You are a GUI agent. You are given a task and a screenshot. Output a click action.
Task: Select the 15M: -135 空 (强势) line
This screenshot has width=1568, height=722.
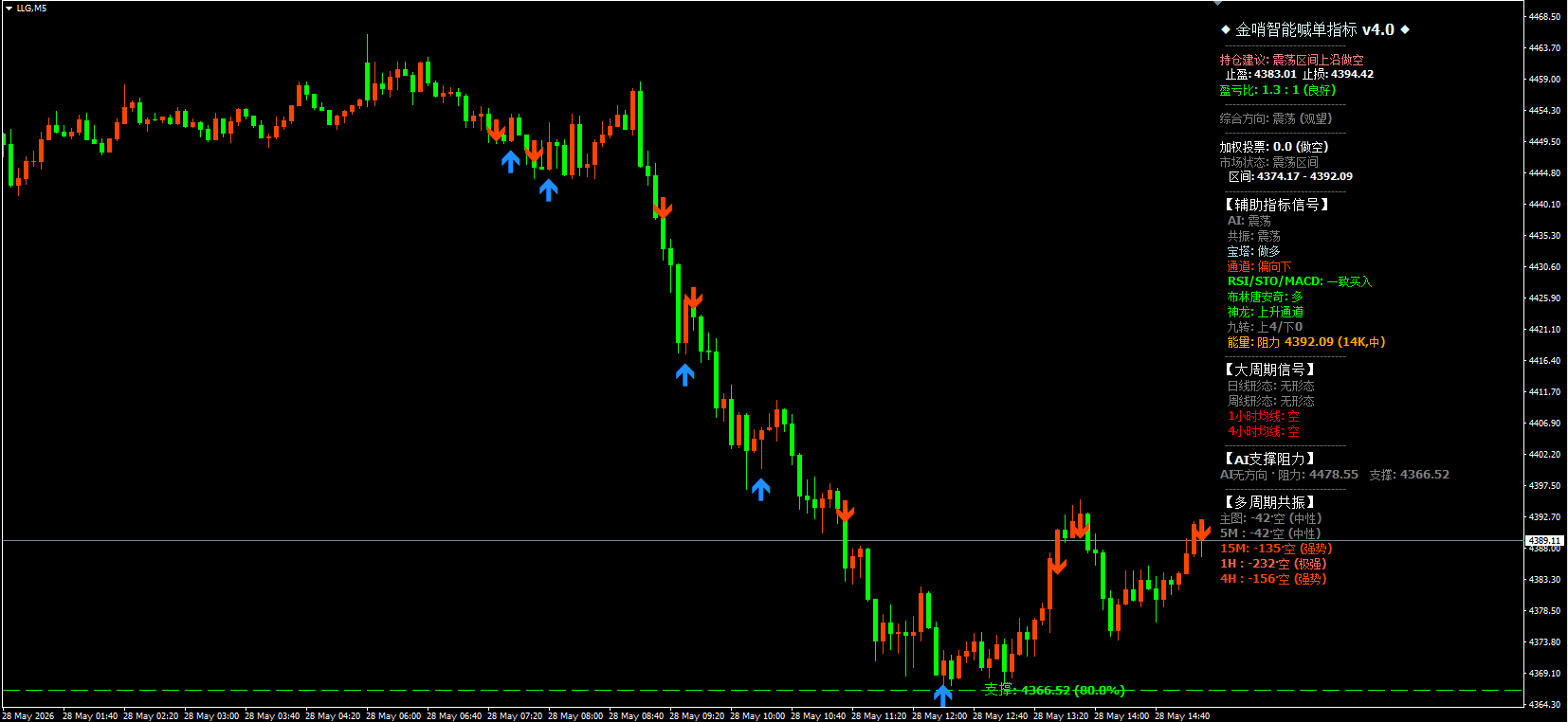tap(1276, 549)
